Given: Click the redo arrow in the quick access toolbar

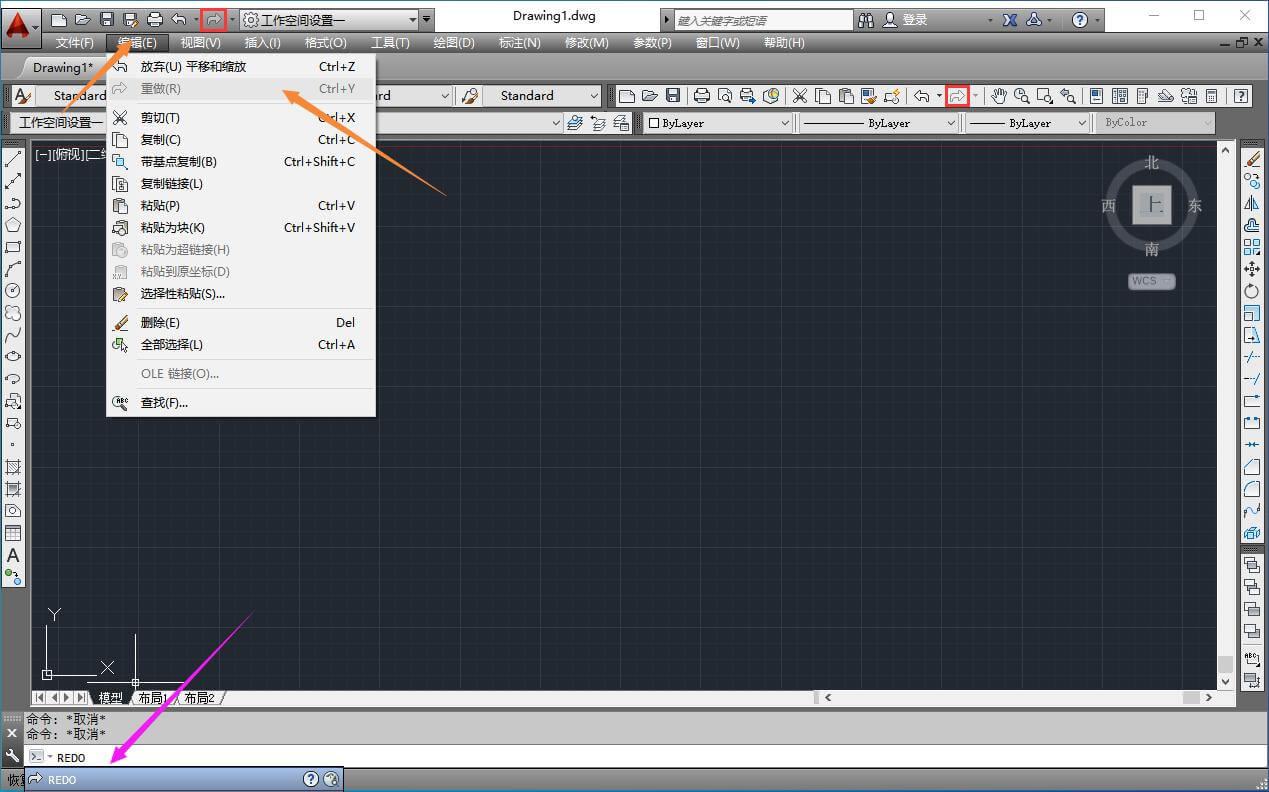Looking at the screenshot, I should click(213, 19).
